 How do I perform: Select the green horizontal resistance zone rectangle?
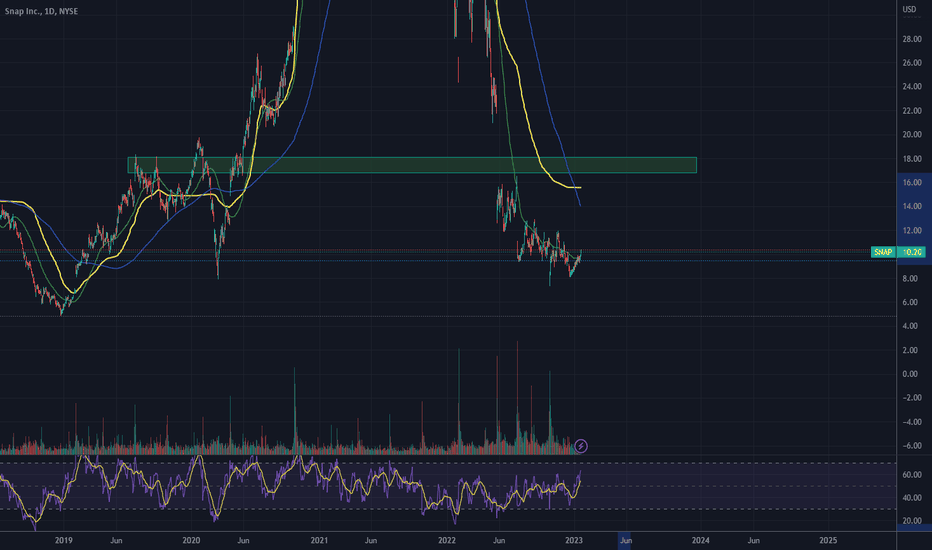412,165
